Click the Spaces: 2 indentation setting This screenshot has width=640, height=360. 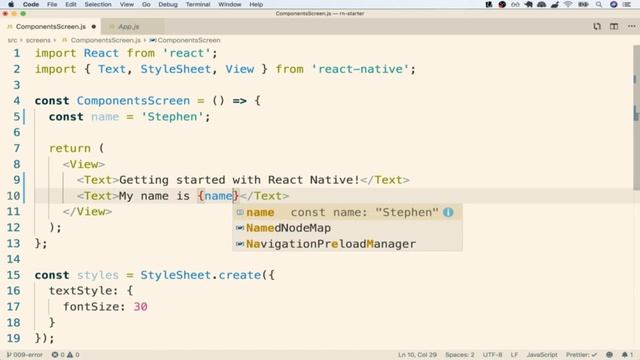[x=460, y=355]
